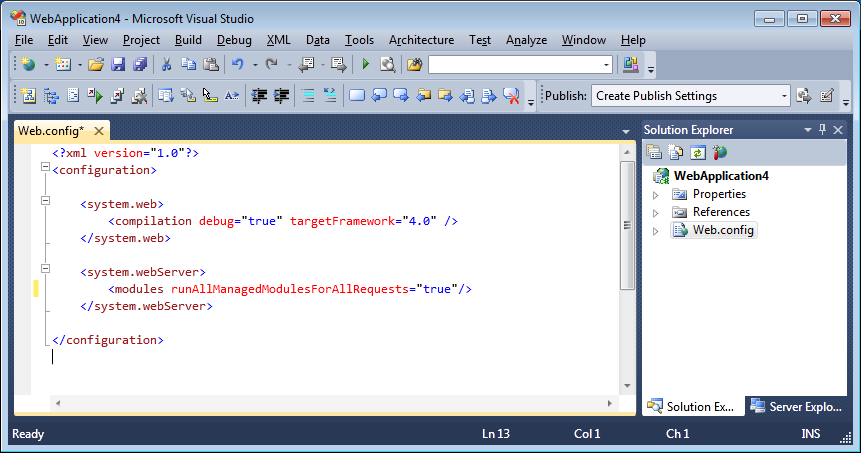Switch to the Solution Explorer bottom tab
865x456 pixels.
click(693, 407)
